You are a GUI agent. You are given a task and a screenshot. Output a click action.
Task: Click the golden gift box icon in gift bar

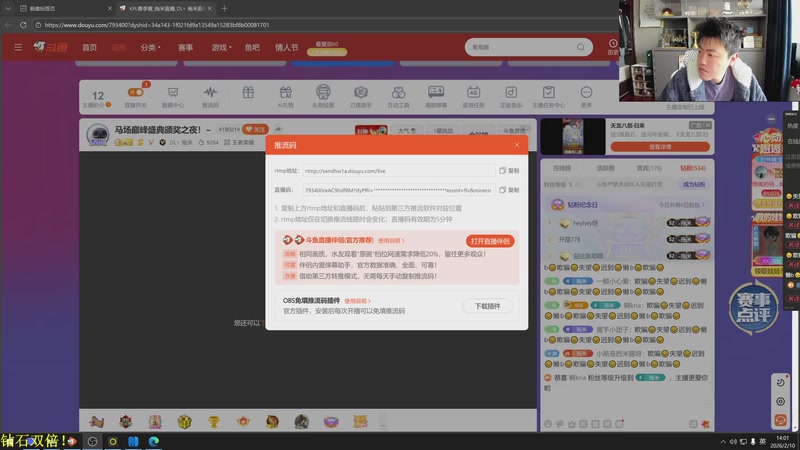coord(184,421)
